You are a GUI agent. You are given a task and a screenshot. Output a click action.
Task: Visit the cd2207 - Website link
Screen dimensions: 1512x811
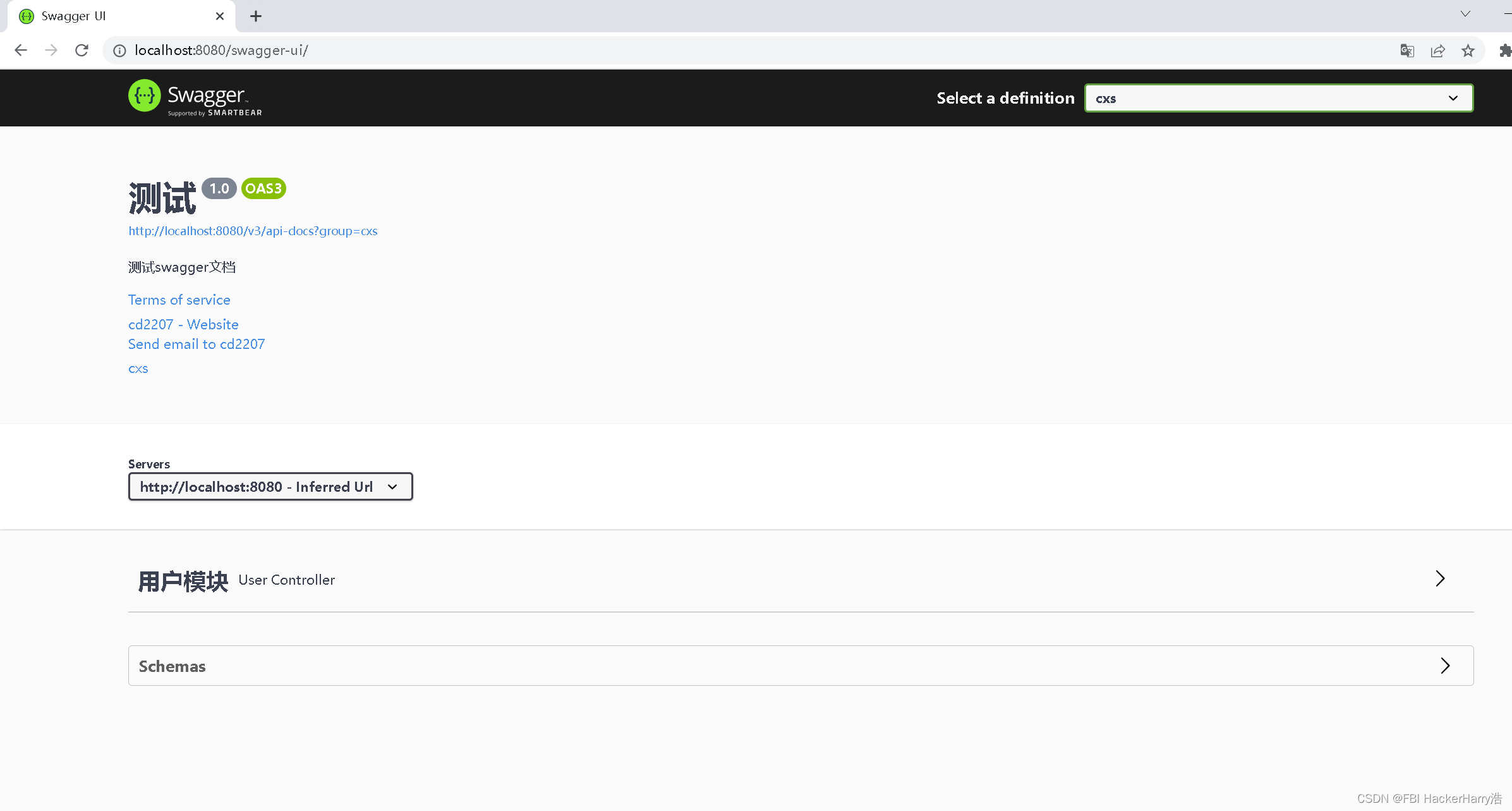pos(183,324)
